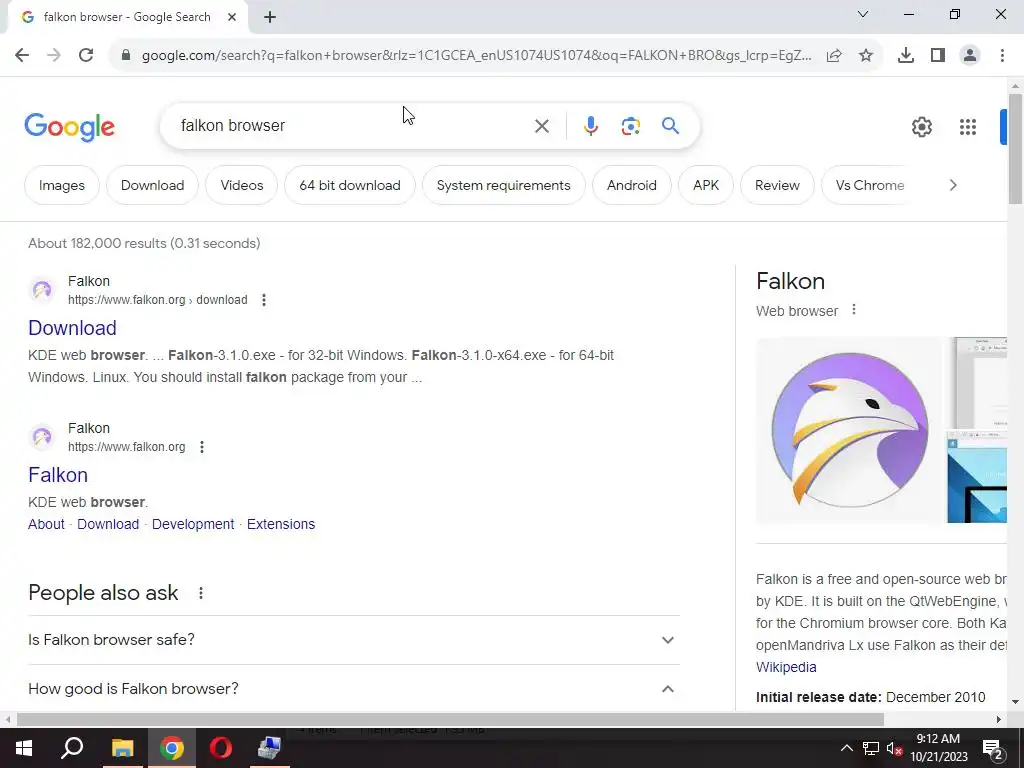Launch Opera from taskbar
The height and width of the screenshot is (768, 1024).
[221, 748]
